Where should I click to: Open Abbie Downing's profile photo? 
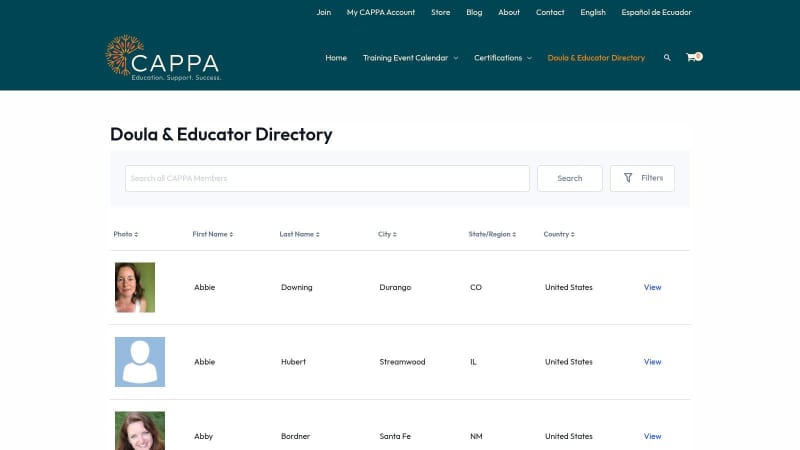[135, 287]
